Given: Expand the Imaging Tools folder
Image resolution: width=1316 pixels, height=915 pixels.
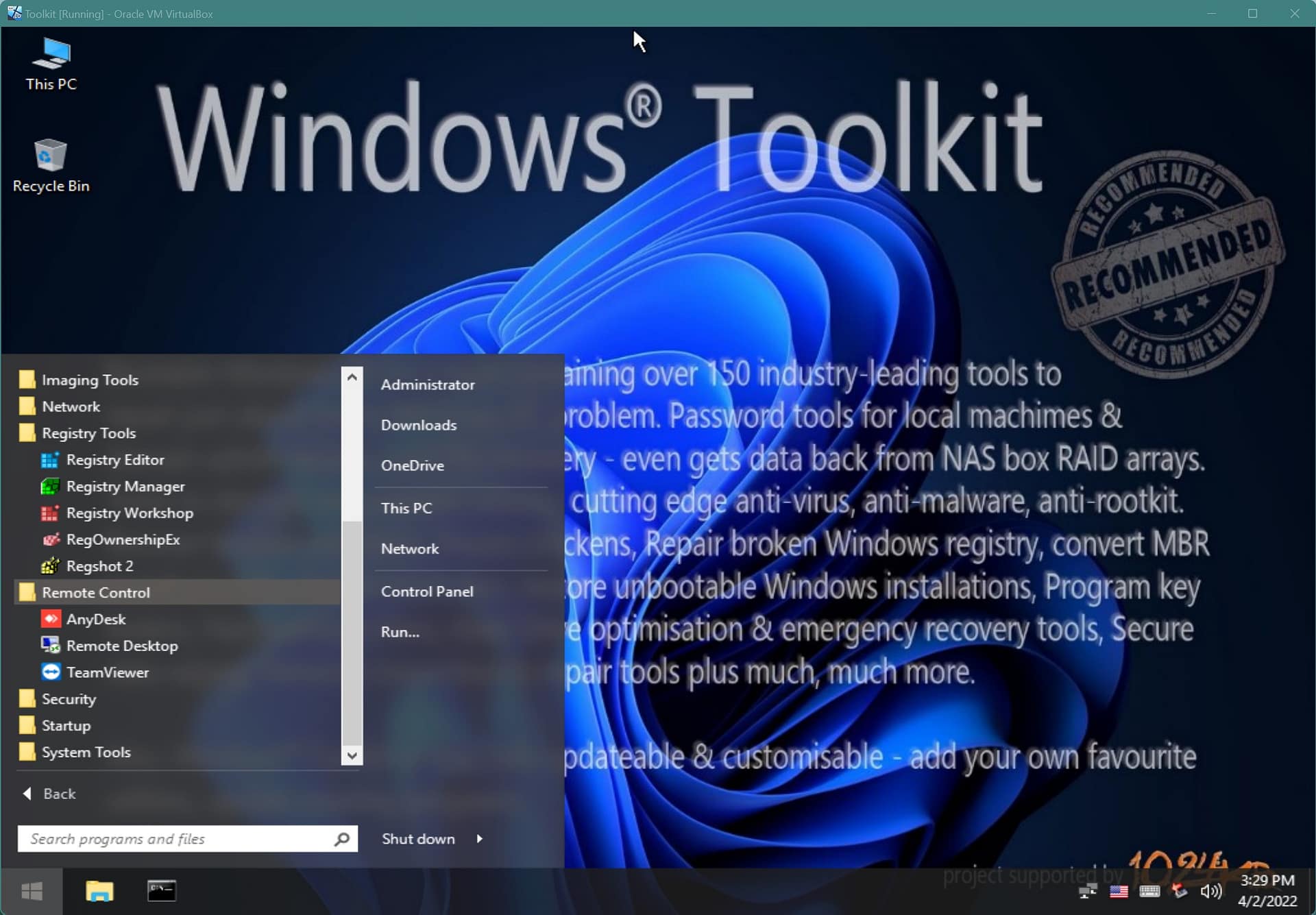Looking at the screenshot, I should click(90, 379).
